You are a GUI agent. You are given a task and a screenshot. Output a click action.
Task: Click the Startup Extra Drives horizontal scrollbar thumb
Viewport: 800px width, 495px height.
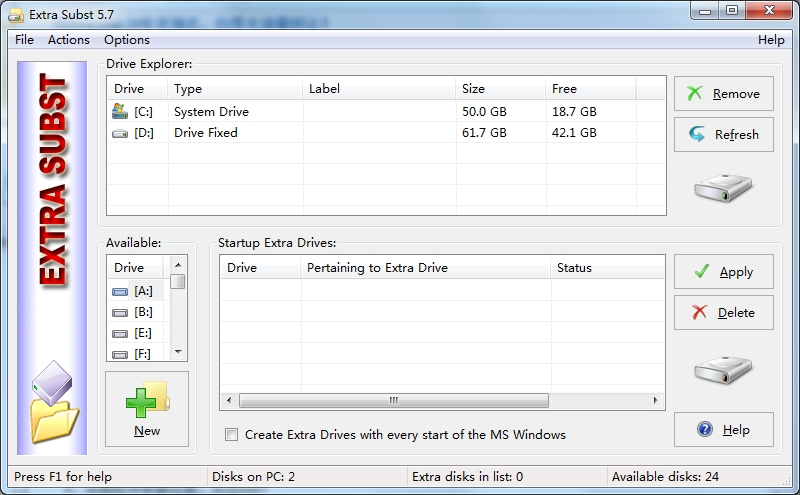pyautogui.click(x=394, y=401)
